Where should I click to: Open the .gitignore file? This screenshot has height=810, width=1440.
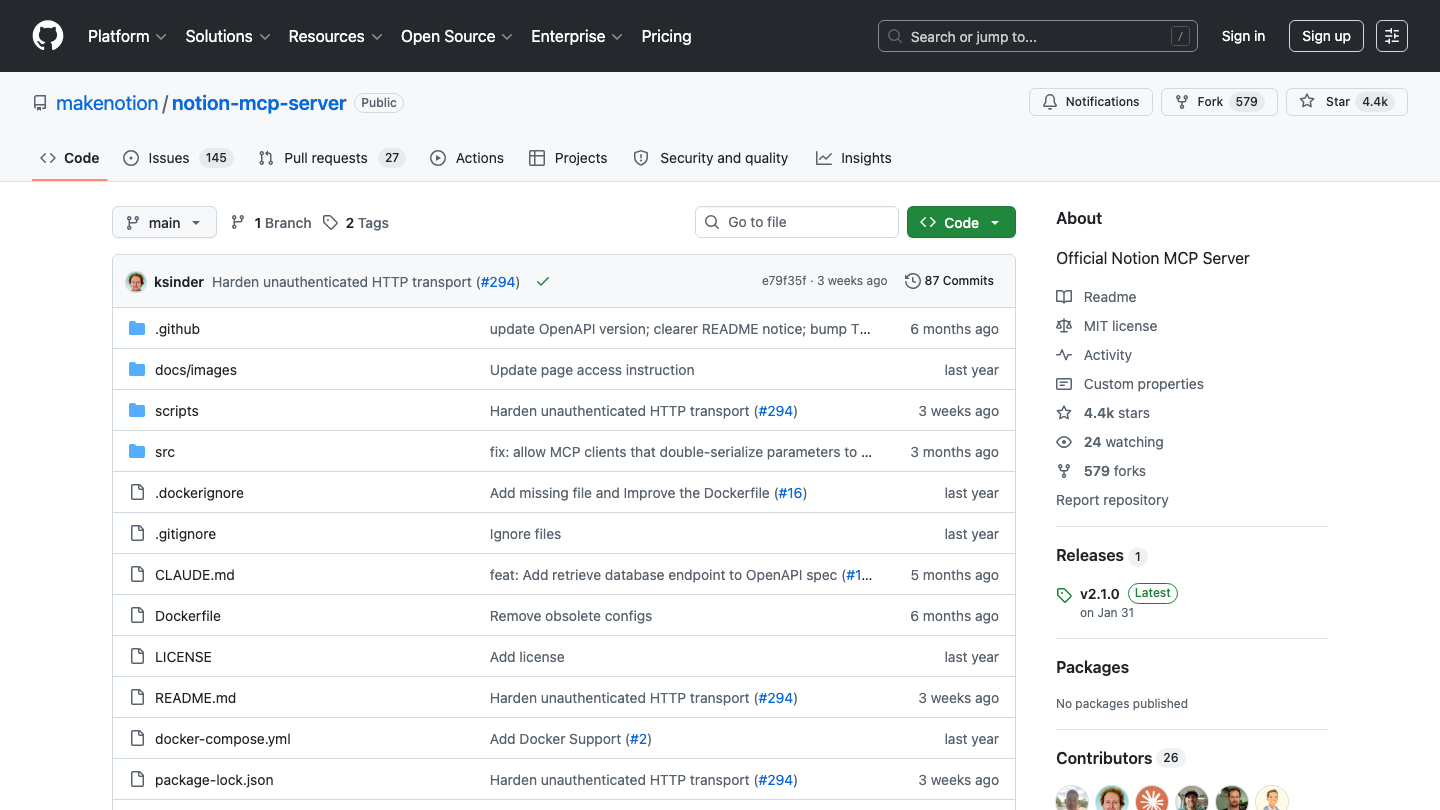185,534
